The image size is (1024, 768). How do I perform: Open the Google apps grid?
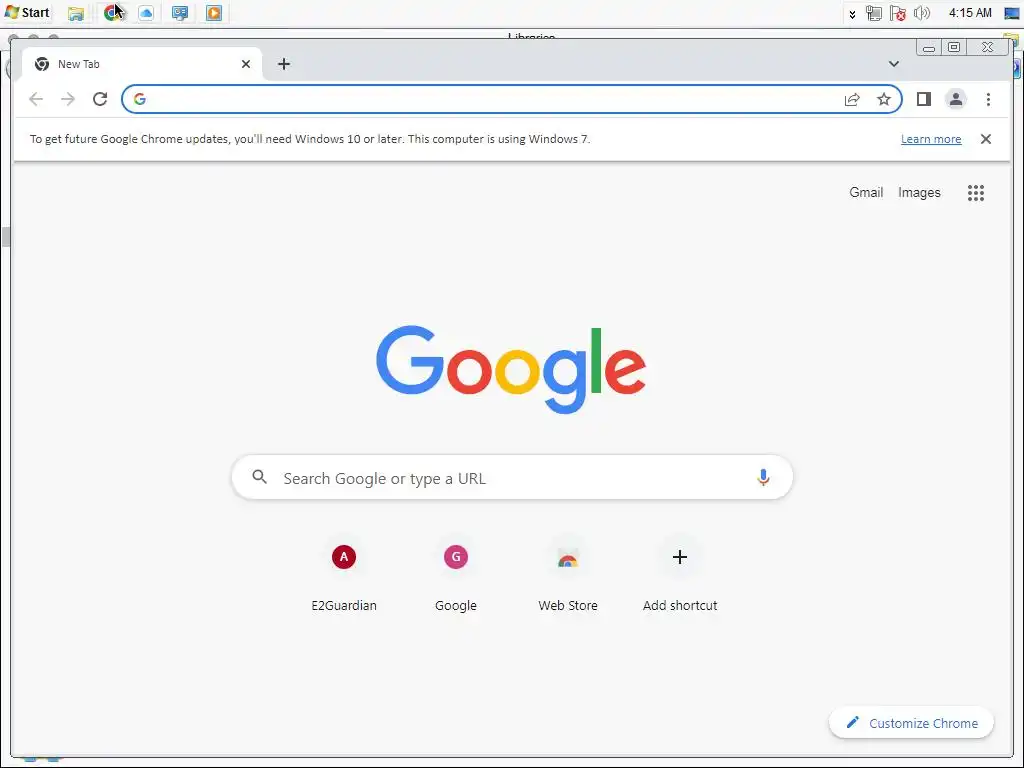pyautogui.click(x=976, y=193)
